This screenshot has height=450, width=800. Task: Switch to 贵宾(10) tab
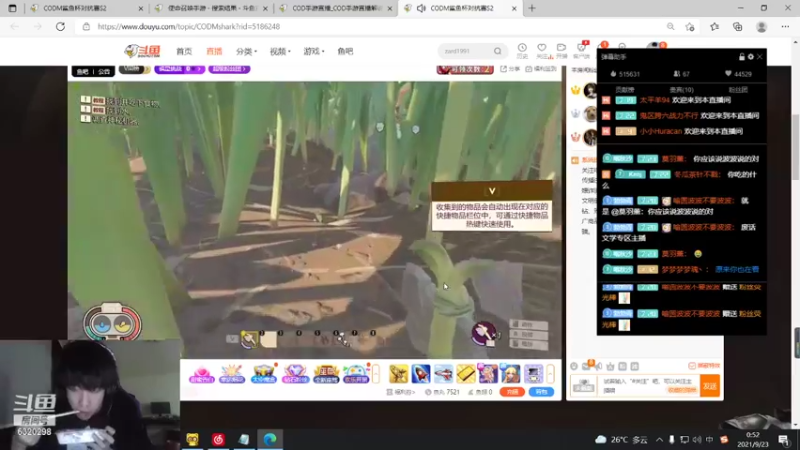(681, 90)
